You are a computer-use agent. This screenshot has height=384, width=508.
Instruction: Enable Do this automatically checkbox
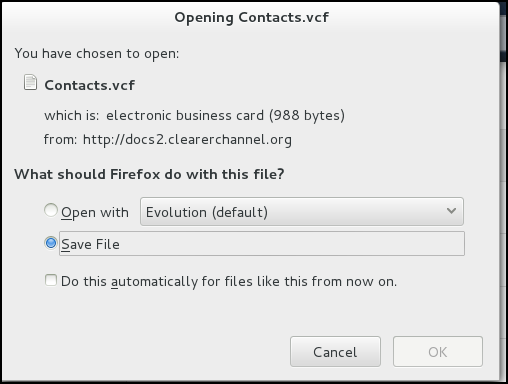51,280
